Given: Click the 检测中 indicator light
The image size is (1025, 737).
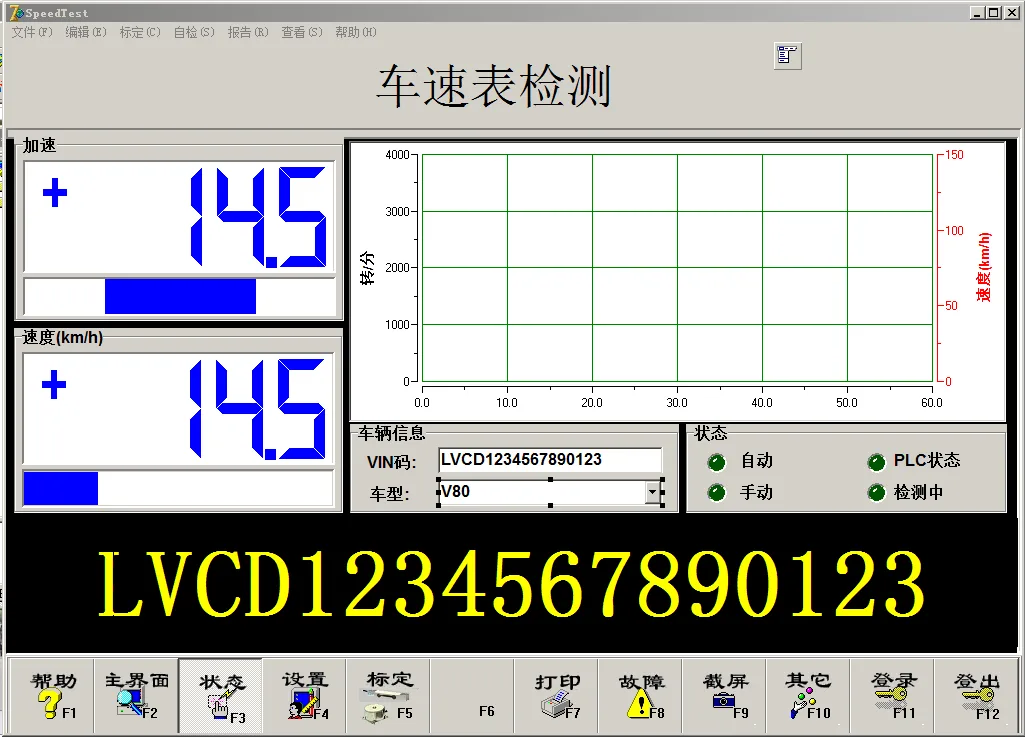Looking at the screenshot, I should tap(876, 492).
